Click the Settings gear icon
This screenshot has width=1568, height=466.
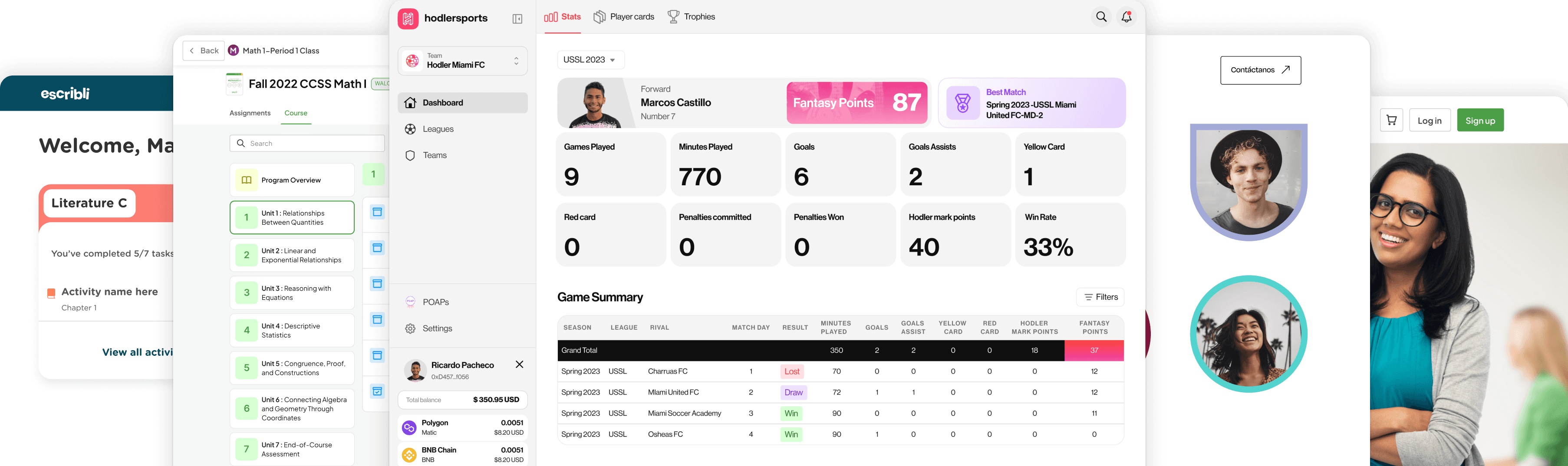pos(410,328)
